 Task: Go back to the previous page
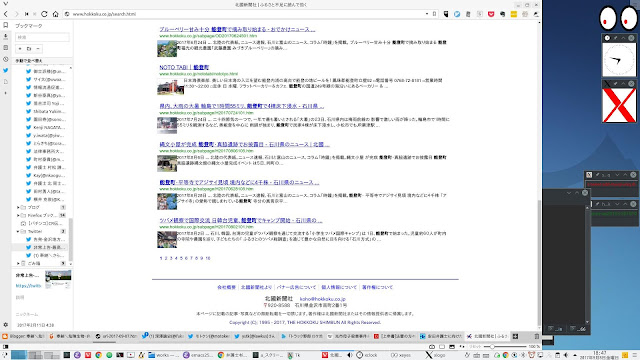[x=6, y=14]
